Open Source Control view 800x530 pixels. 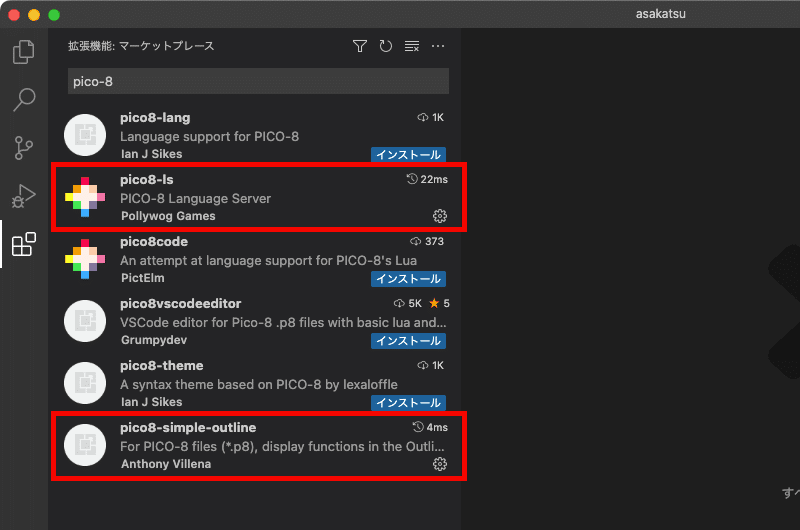point(23,147)
